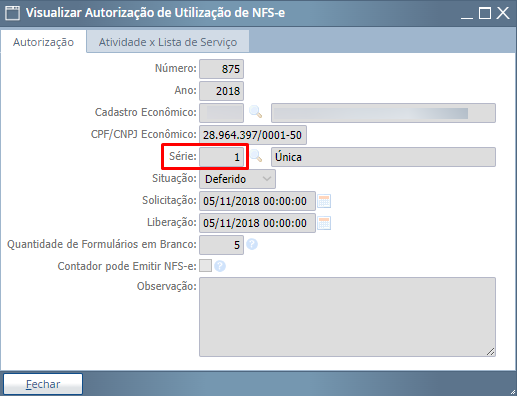Screen dimensions: 517x396
Task: Select the Série number field
Action: pos(221,157)
